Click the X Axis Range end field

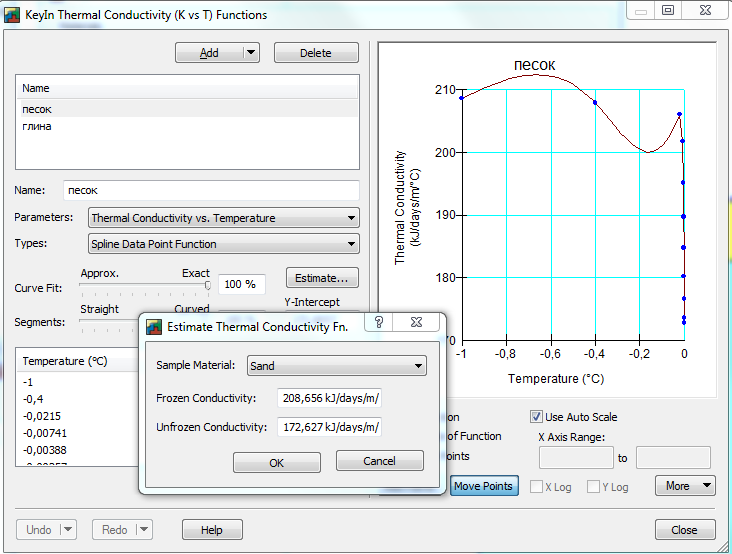tap(673, 457)
